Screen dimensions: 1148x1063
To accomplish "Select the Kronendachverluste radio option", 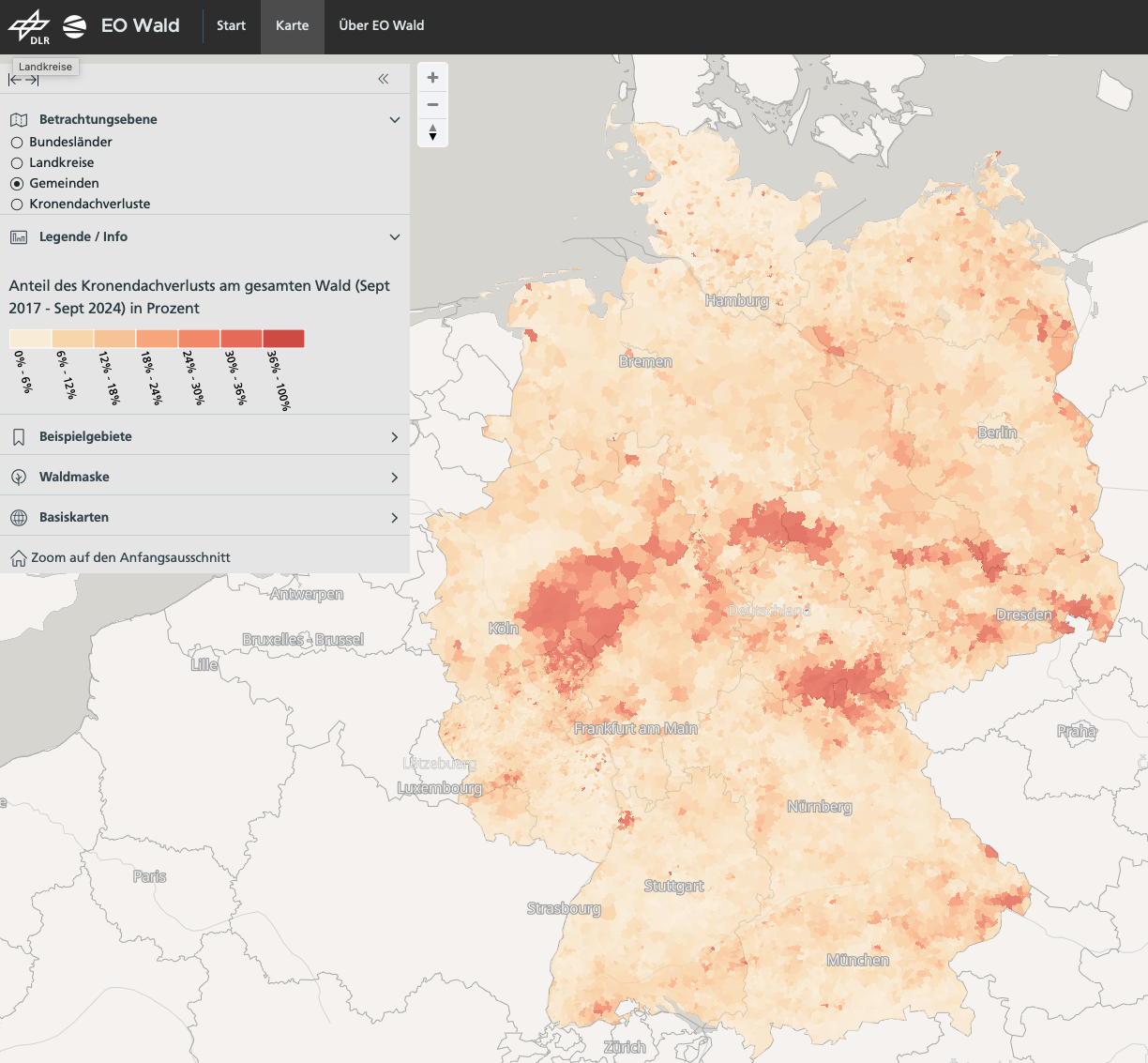I will tap(17, 205).
